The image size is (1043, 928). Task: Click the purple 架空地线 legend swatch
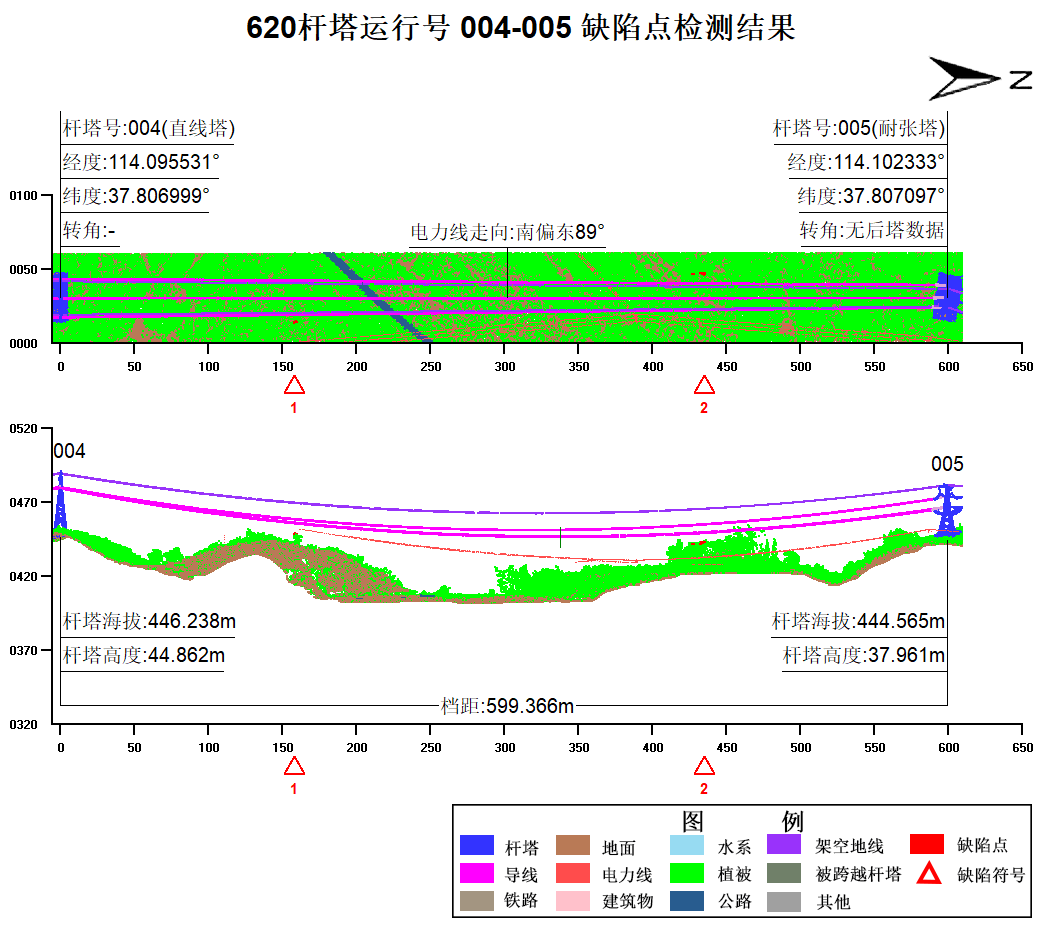click(x=784, y=844)
